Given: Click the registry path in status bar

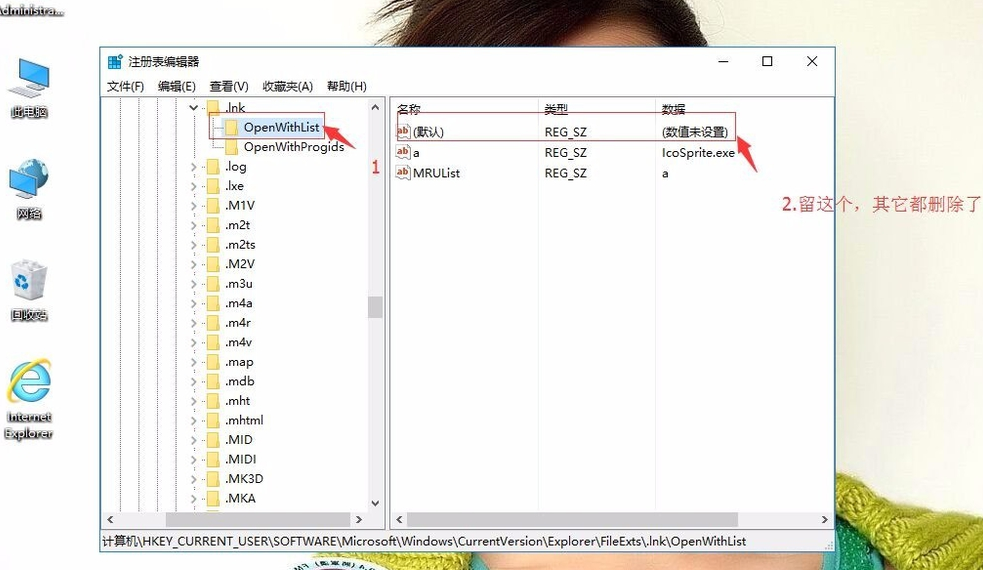Looking at the screenshot, I should [x=424, y=541].
